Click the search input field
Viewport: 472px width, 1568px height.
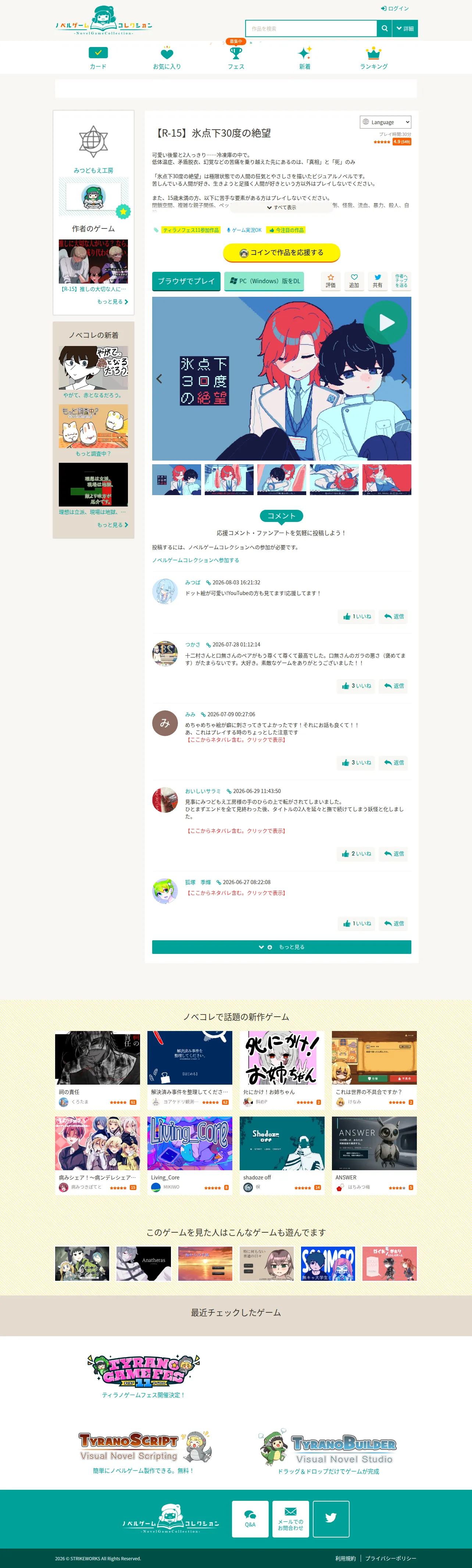pyautogui.click(x=311, y=29)
